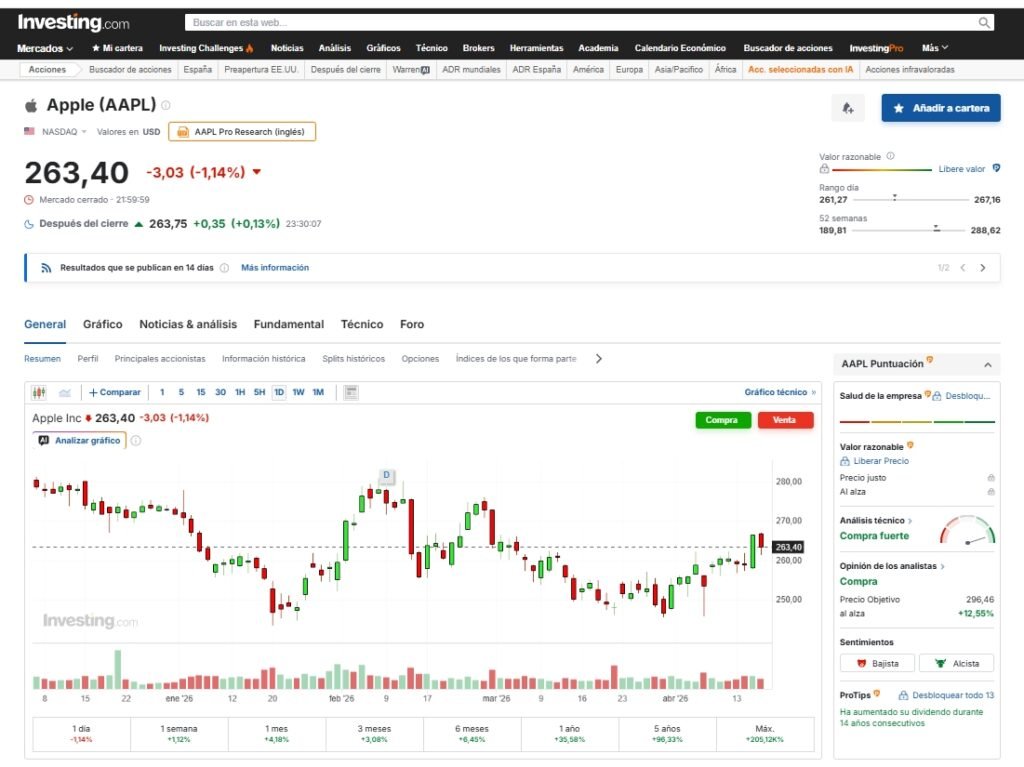Open Opinión de los analistas chevron
The image size is (1024, 767).
(x=942, y=566)
